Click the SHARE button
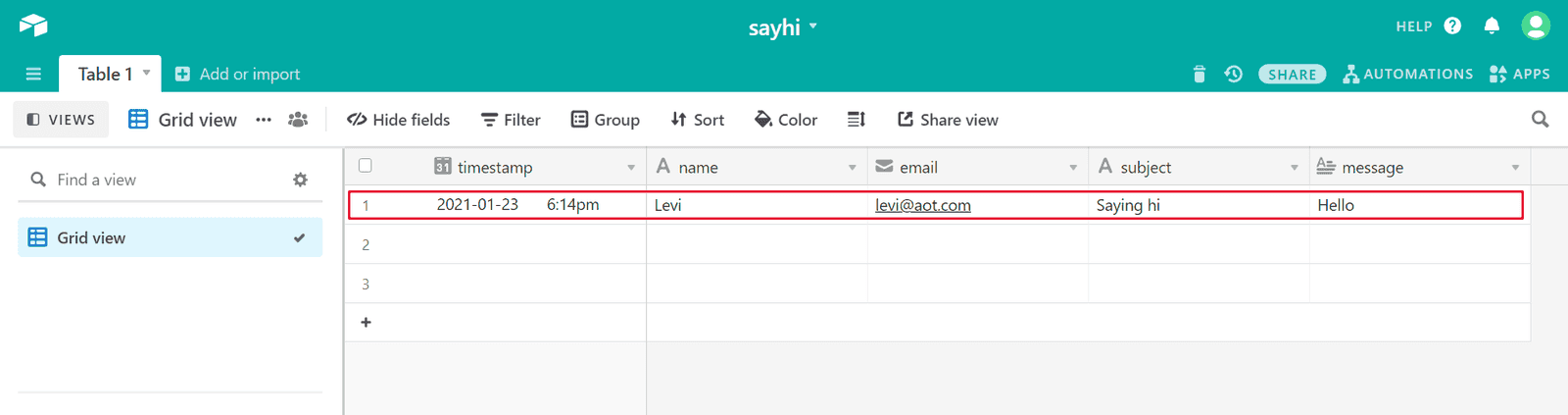 click(1293, 74)
